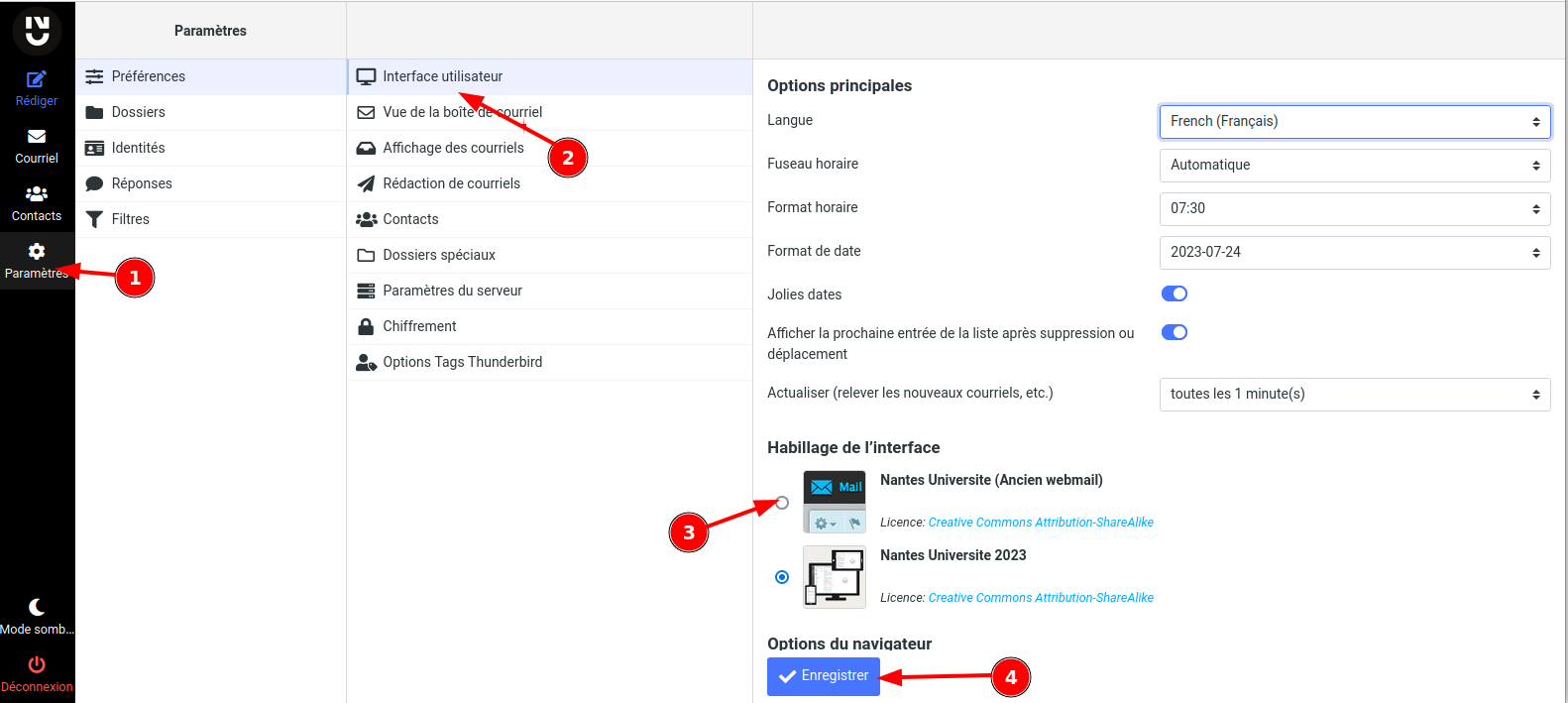This screenshot has height=703, width=1568.
Task: Open the Actualiser refresh interval dropdown
Action: pos(1354,394)
